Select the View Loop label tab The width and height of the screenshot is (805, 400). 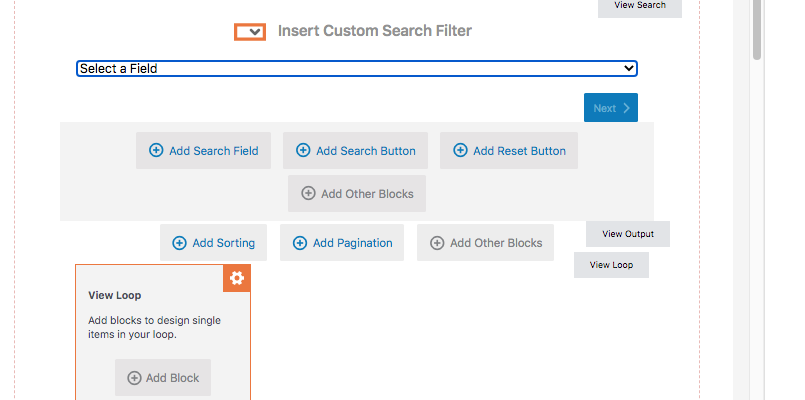click(x=611, y=265)
